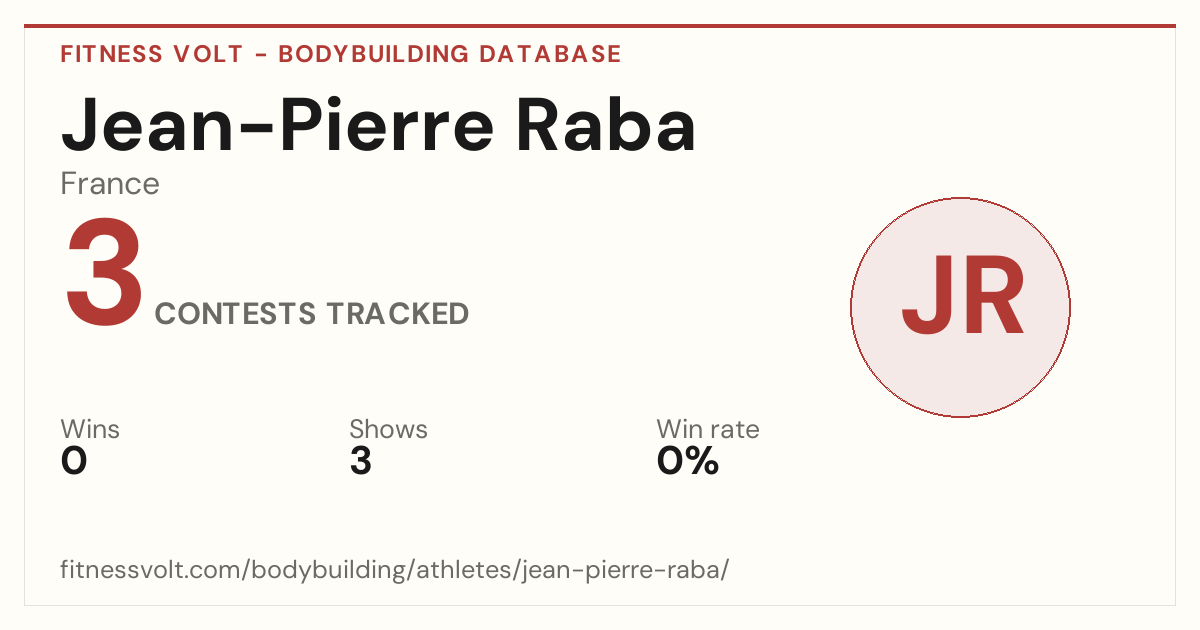This screenshot has width=1200, height=630.
Task: Click the Win rate label
Action: tap(708, 430)
